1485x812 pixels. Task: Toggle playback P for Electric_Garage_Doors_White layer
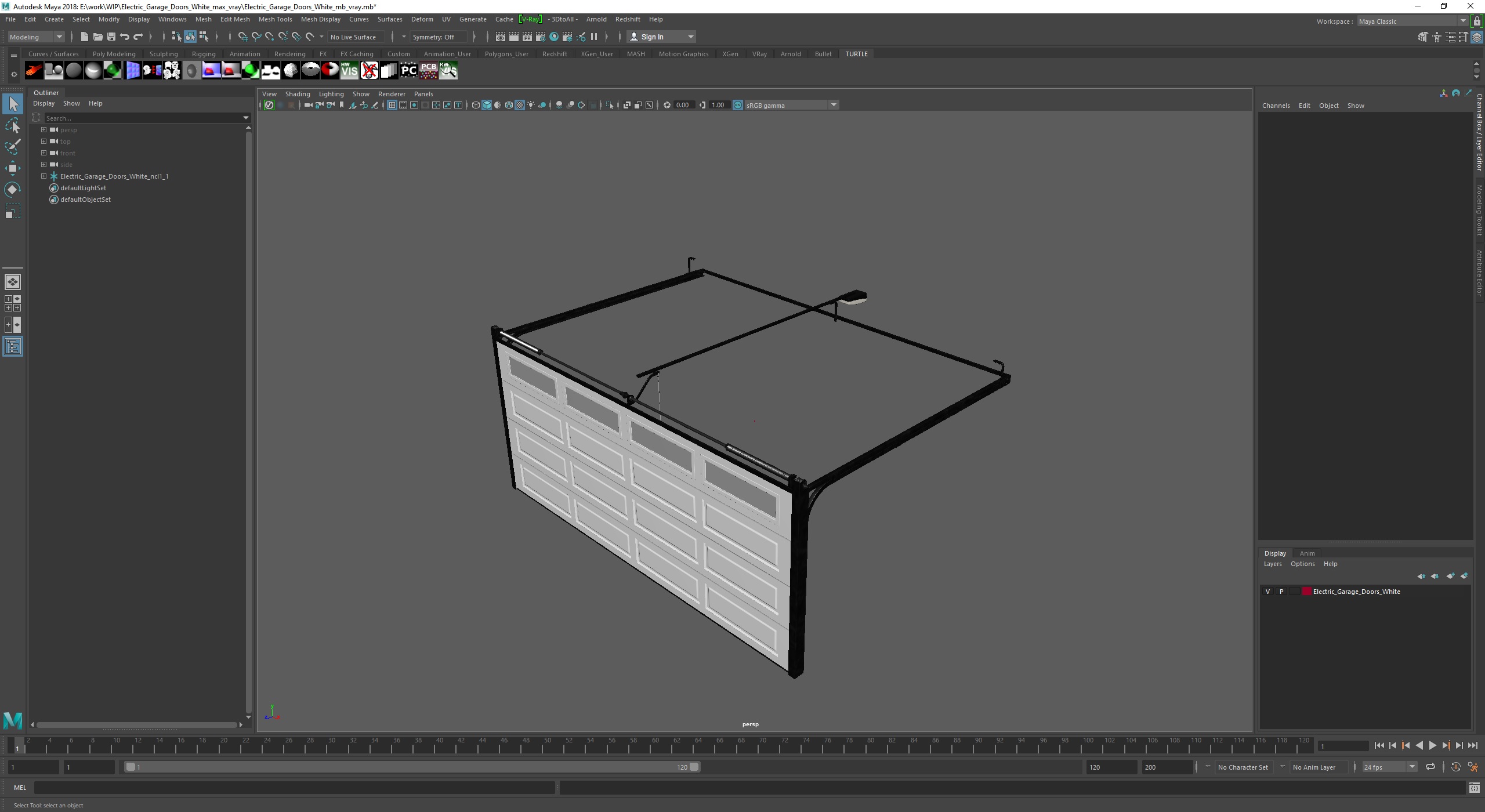pyautogui.click(x=1281, y=592)
